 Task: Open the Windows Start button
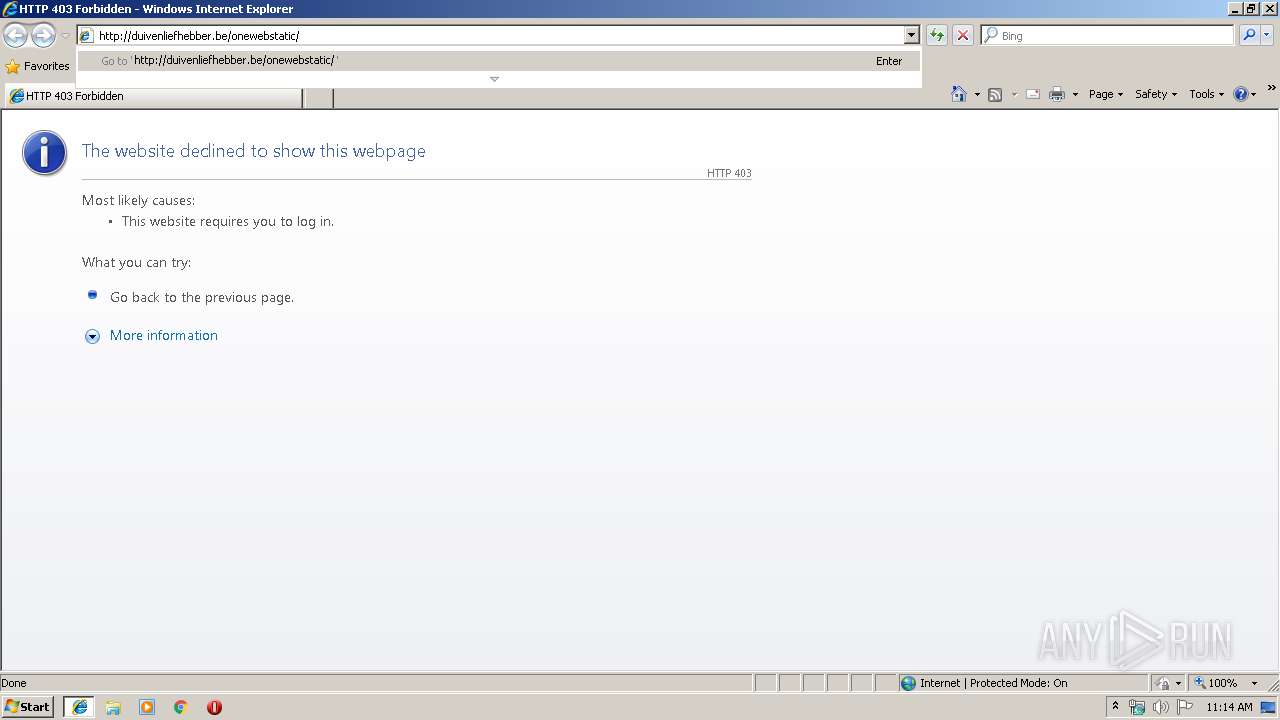click(x=28, y=707)
